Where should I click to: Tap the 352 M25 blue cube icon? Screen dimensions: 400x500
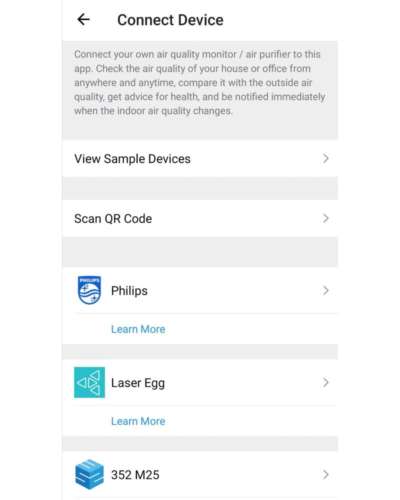click(x=89, y=474)
